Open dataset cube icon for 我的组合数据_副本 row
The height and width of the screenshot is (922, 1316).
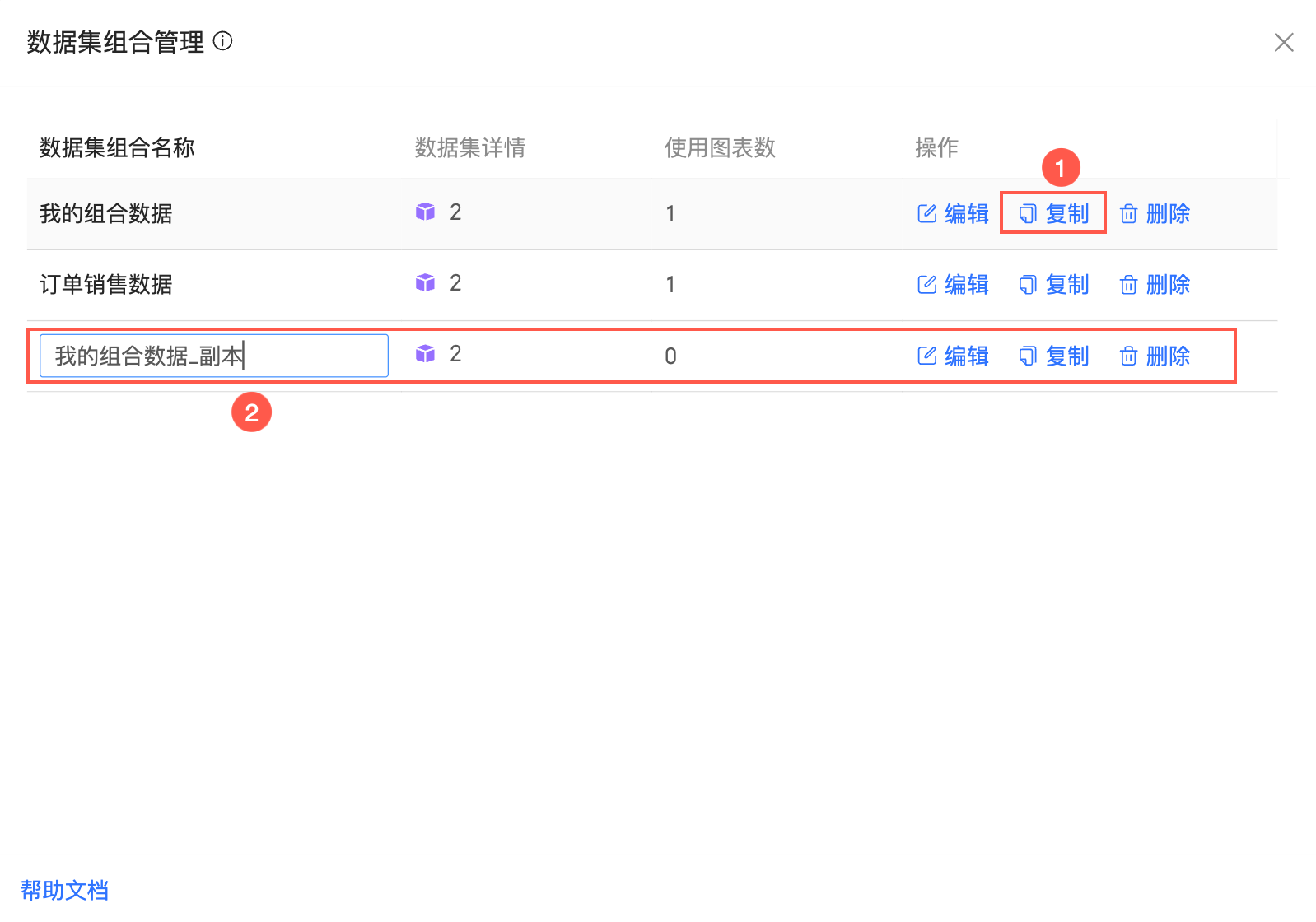[x=425, y=353]
